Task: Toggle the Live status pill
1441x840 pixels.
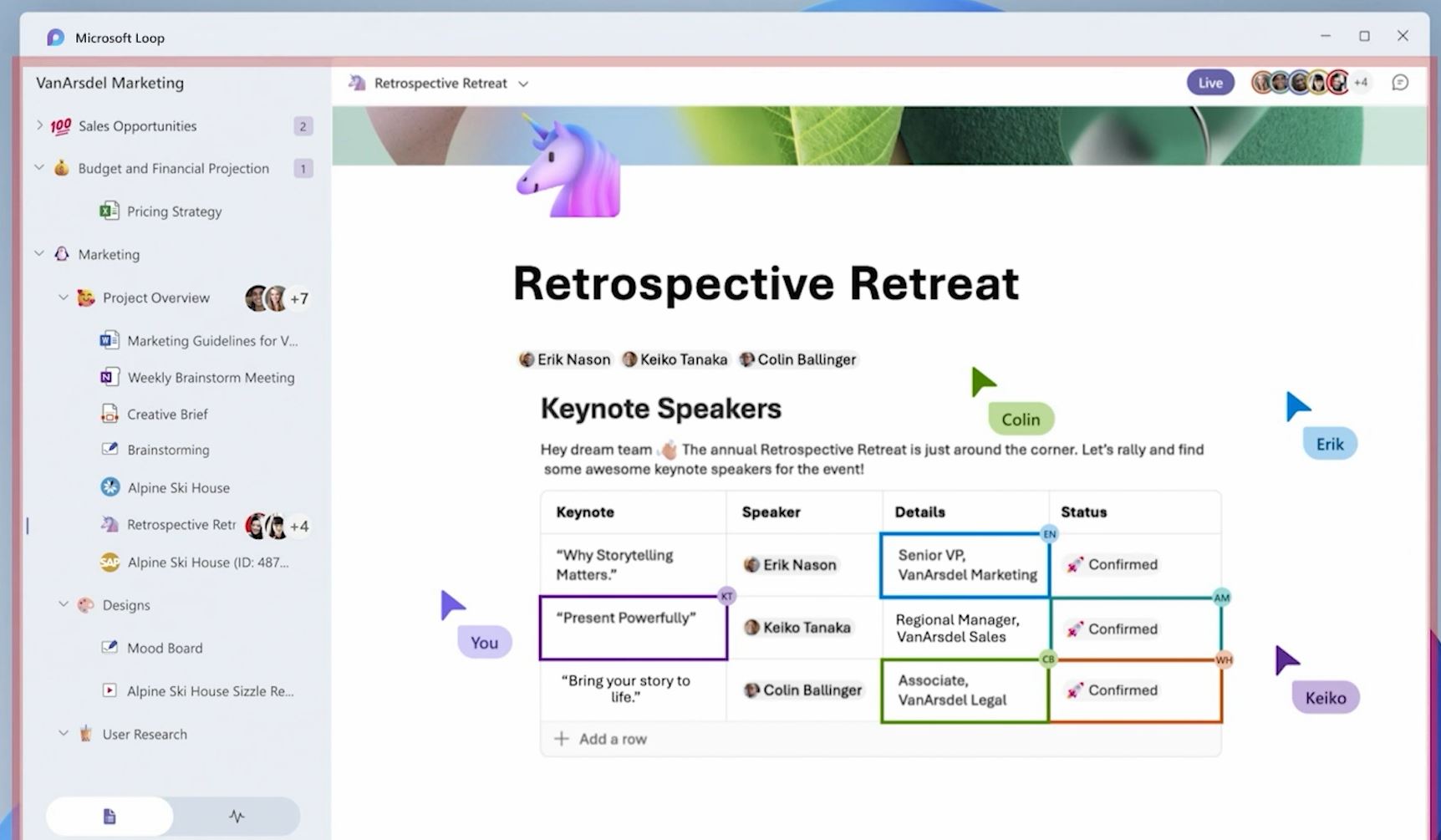Action: pos(1210,83)
